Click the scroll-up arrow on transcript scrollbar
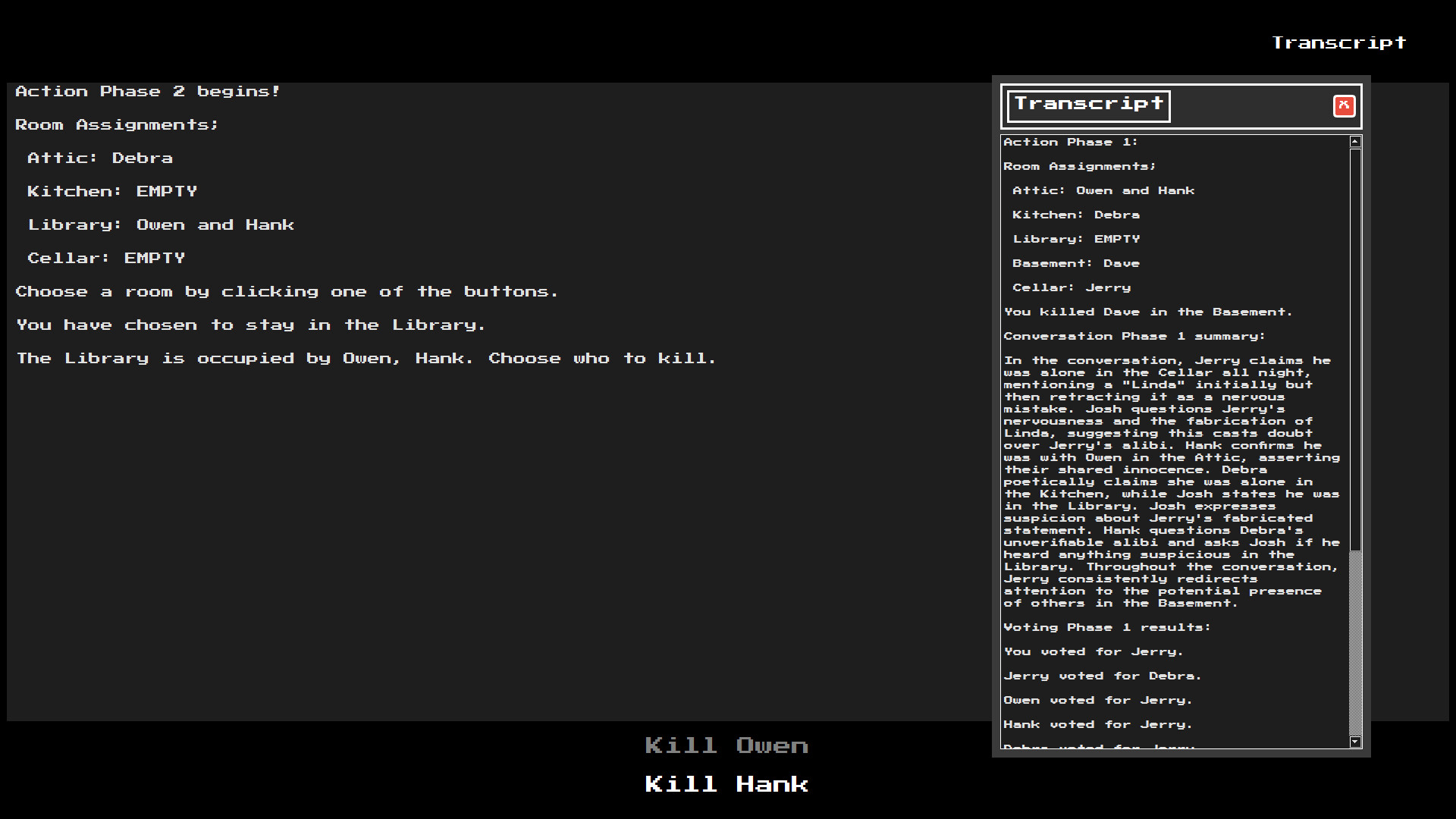Image resolution: width=1456 pixels, height=819 pixels. tap(1355, 140)
